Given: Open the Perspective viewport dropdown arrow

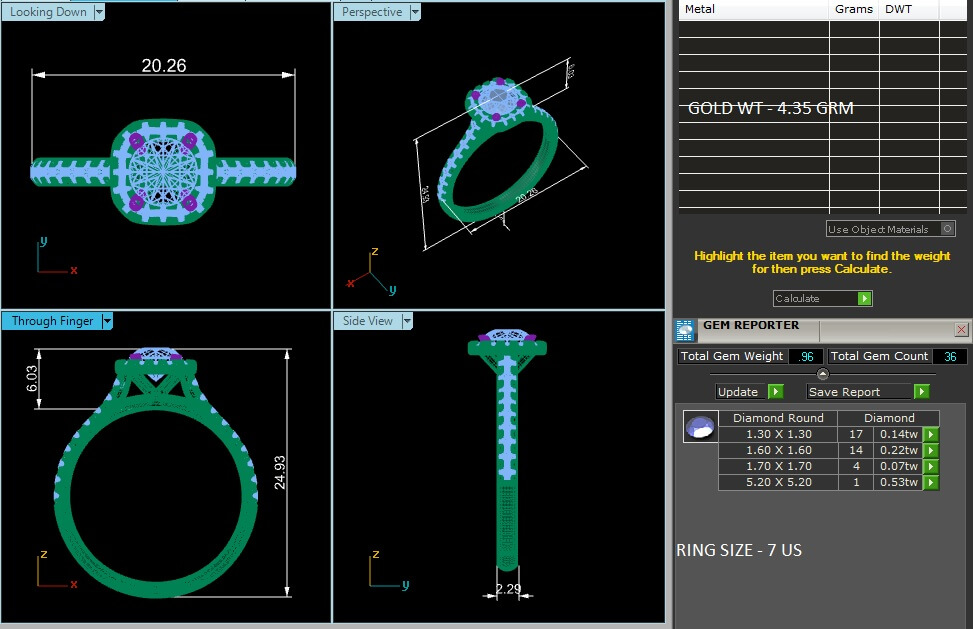Looking at the screenshot, I should (414, 13).
